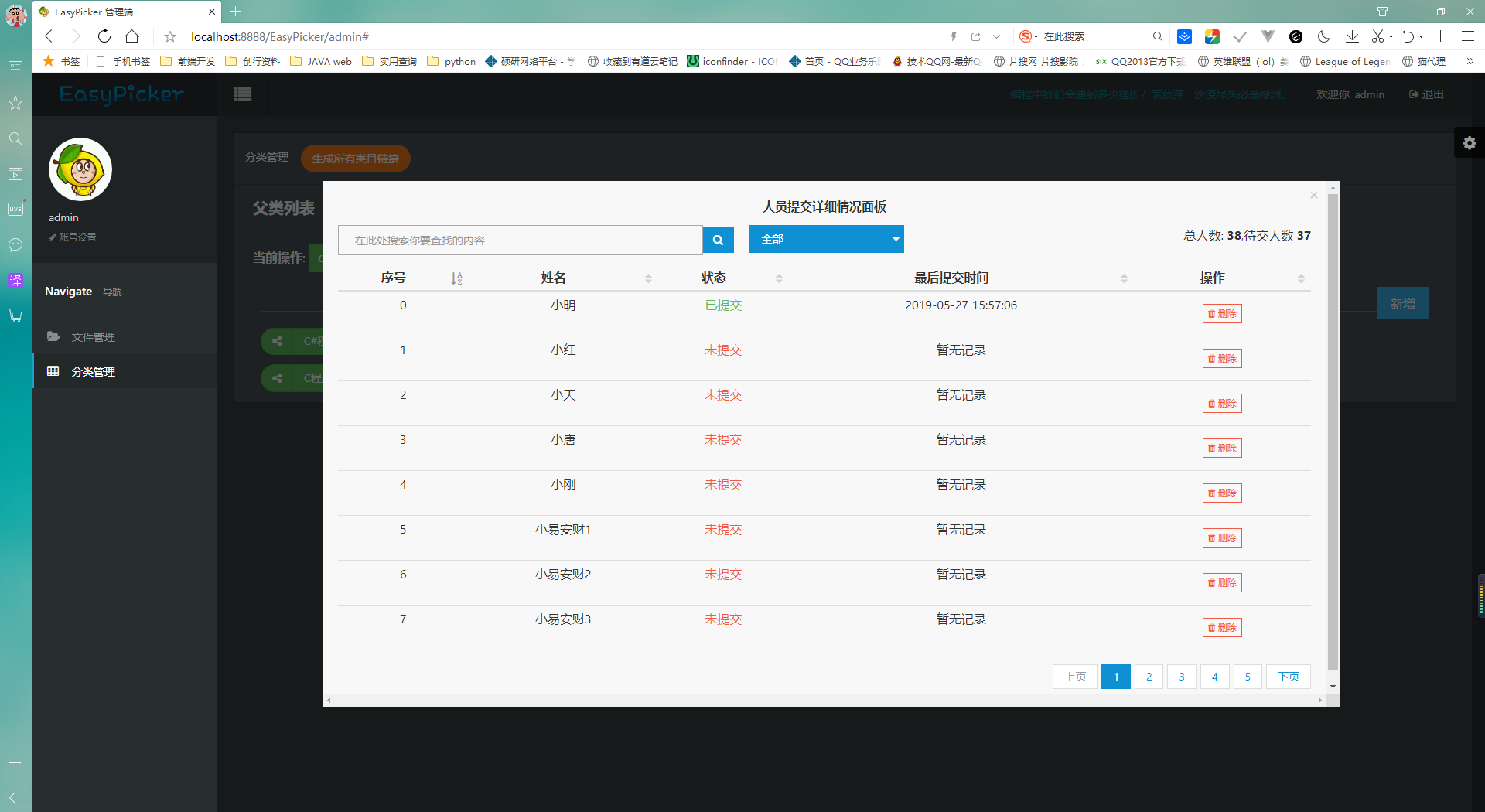
Task: Focus the search content input field
Action: pos(520,240)
